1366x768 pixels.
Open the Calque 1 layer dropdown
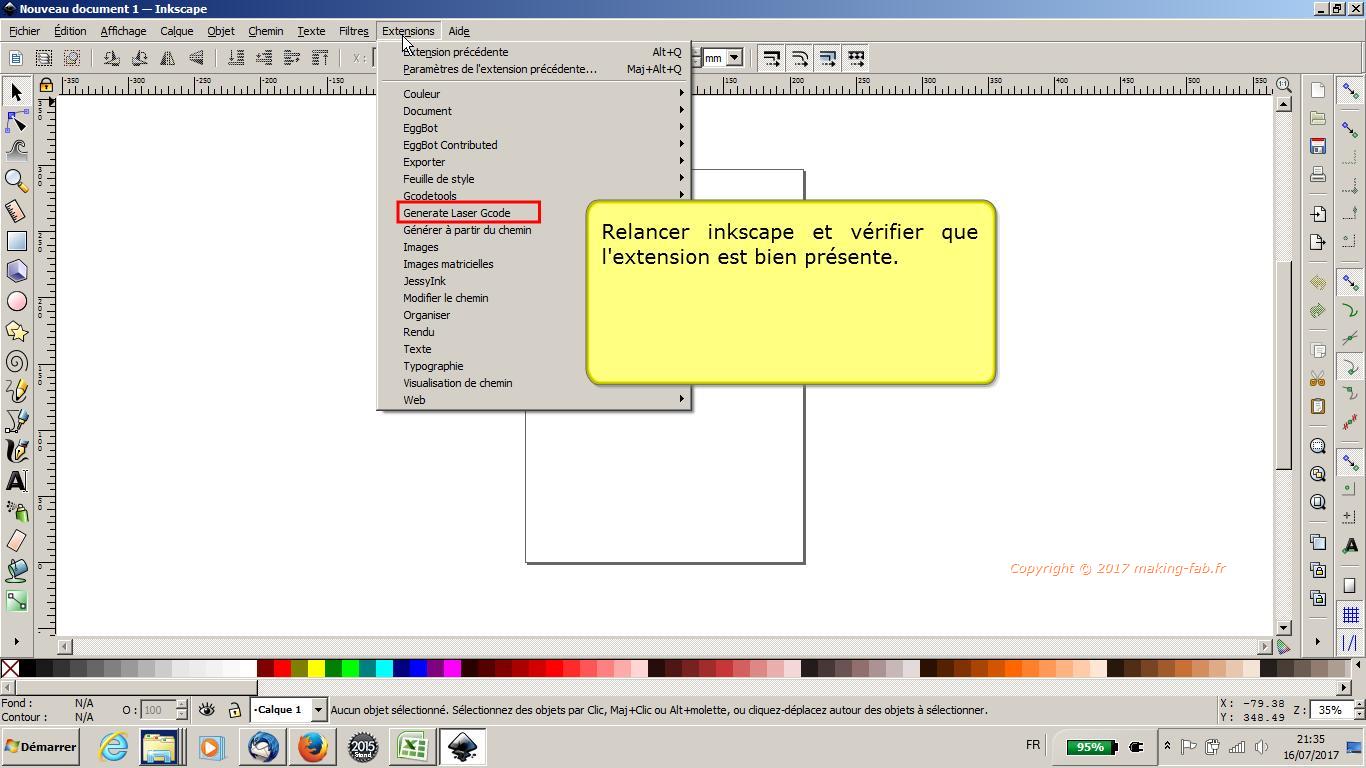(318, 710)
